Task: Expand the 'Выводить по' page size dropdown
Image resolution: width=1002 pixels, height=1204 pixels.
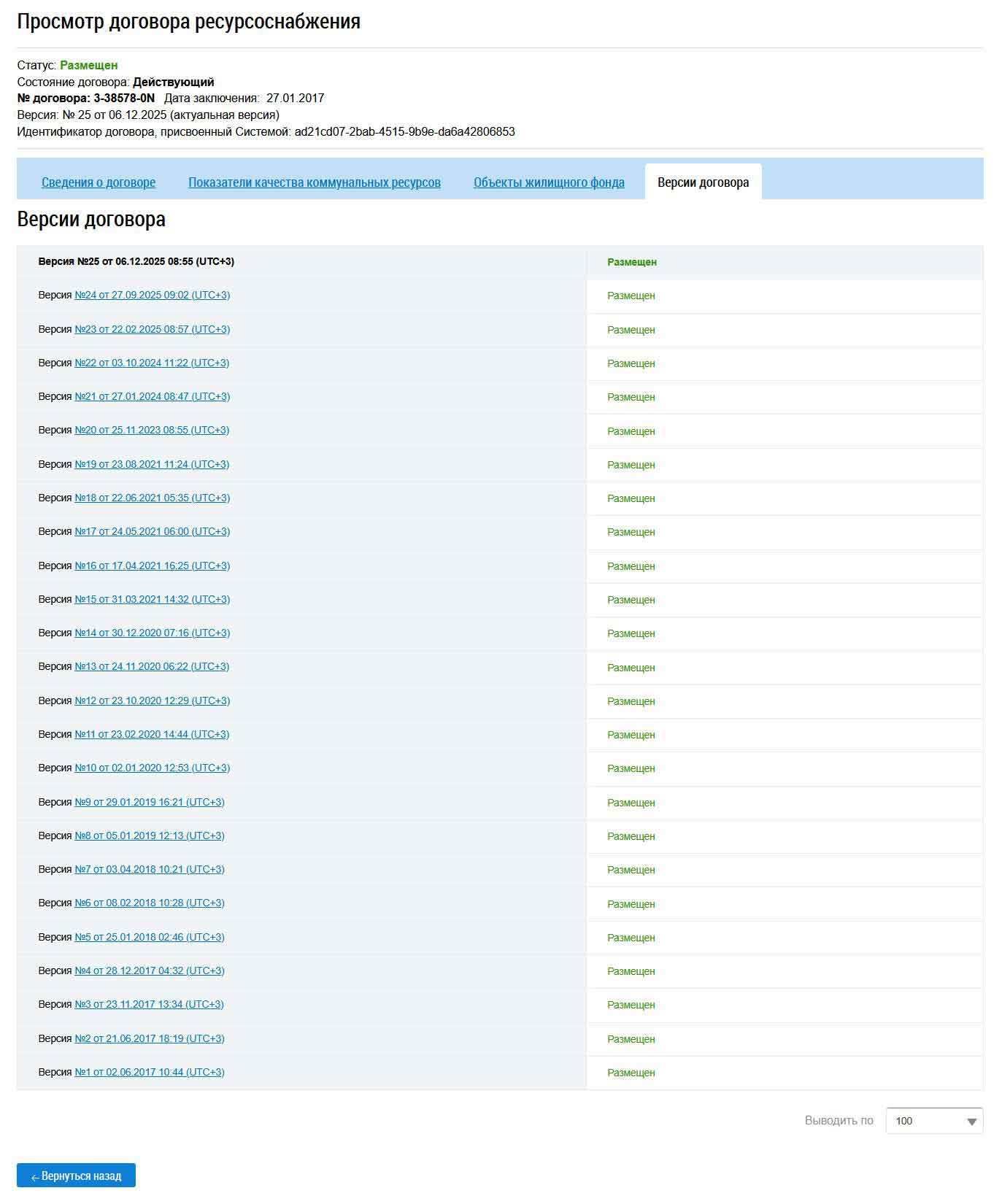Action: (x=933, y=1121)
